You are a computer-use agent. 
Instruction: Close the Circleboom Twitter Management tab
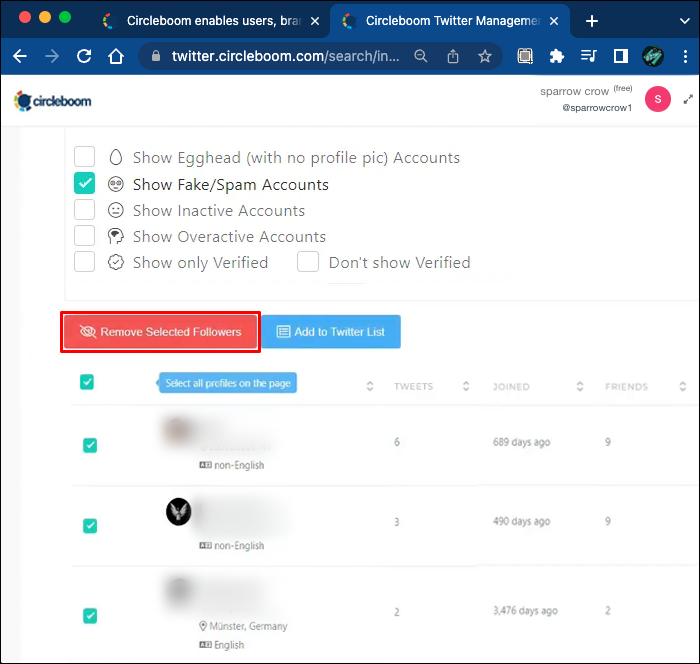pos(554,21)
